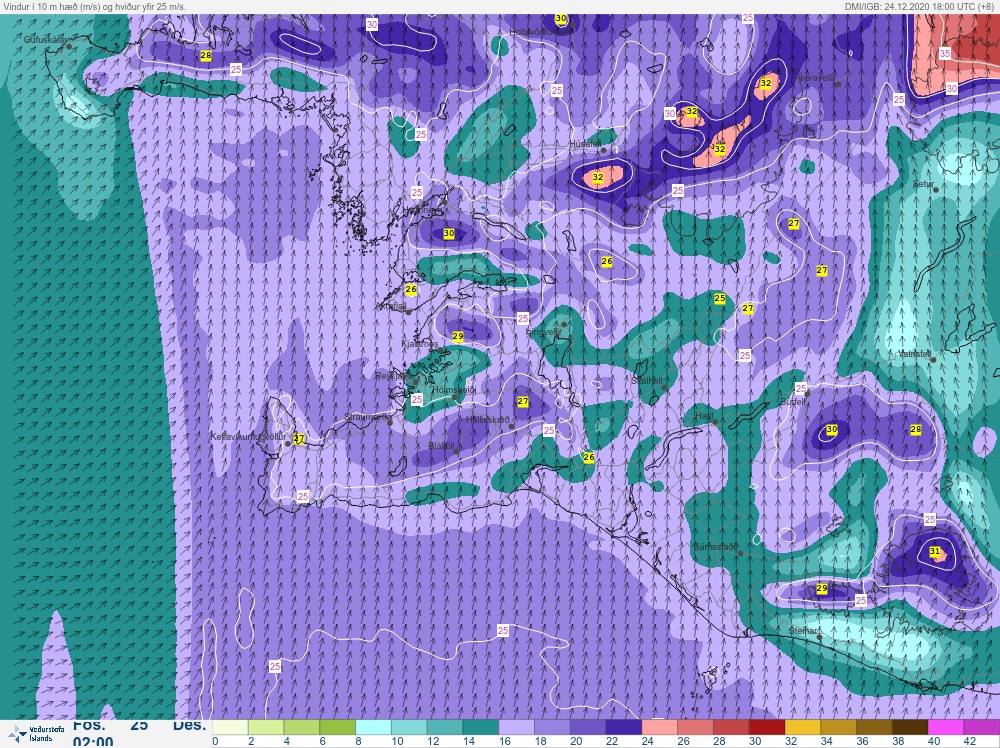Click the Keflavíkurflugvöllur station label
The image size is (1000, 748).
tap(248, 437)
